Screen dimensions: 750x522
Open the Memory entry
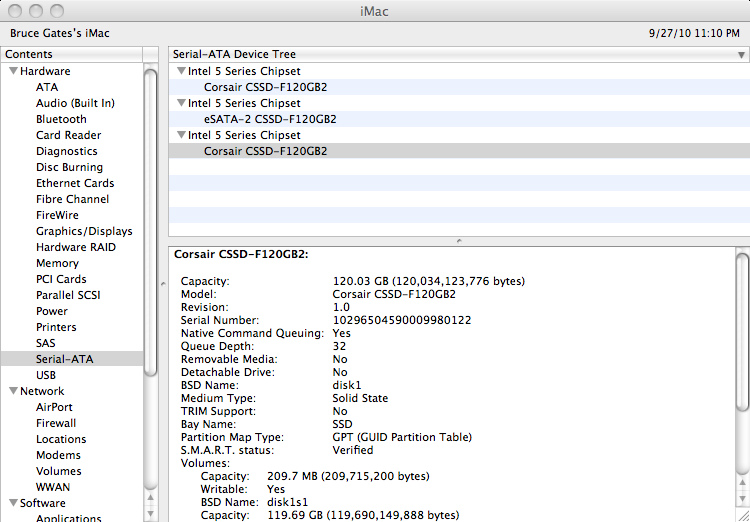coord(57,263)
